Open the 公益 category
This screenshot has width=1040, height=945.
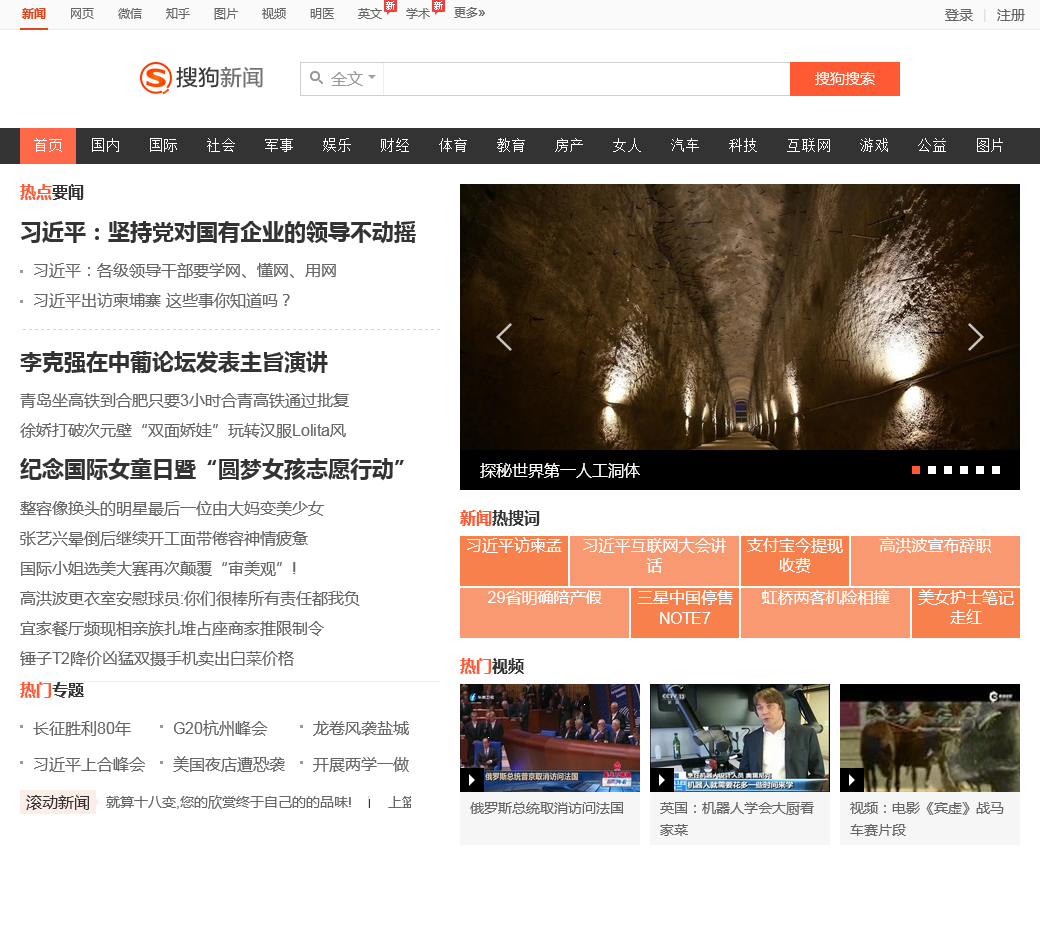click(932, 145)
